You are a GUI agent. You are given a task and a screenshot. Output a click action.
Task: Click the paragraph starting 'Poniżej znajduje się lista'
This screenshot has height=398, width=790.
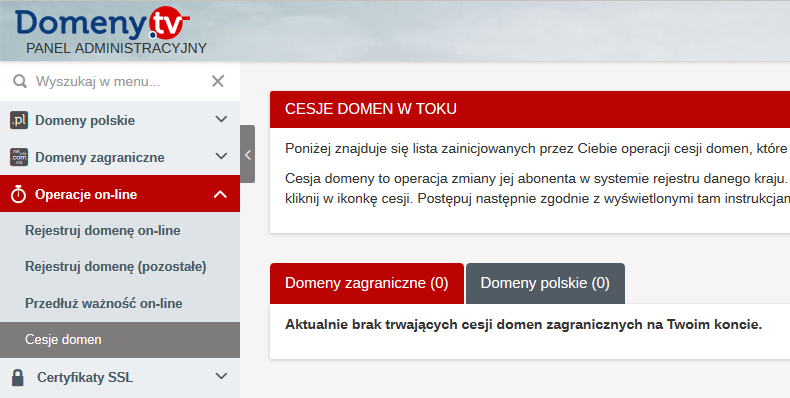537,149
